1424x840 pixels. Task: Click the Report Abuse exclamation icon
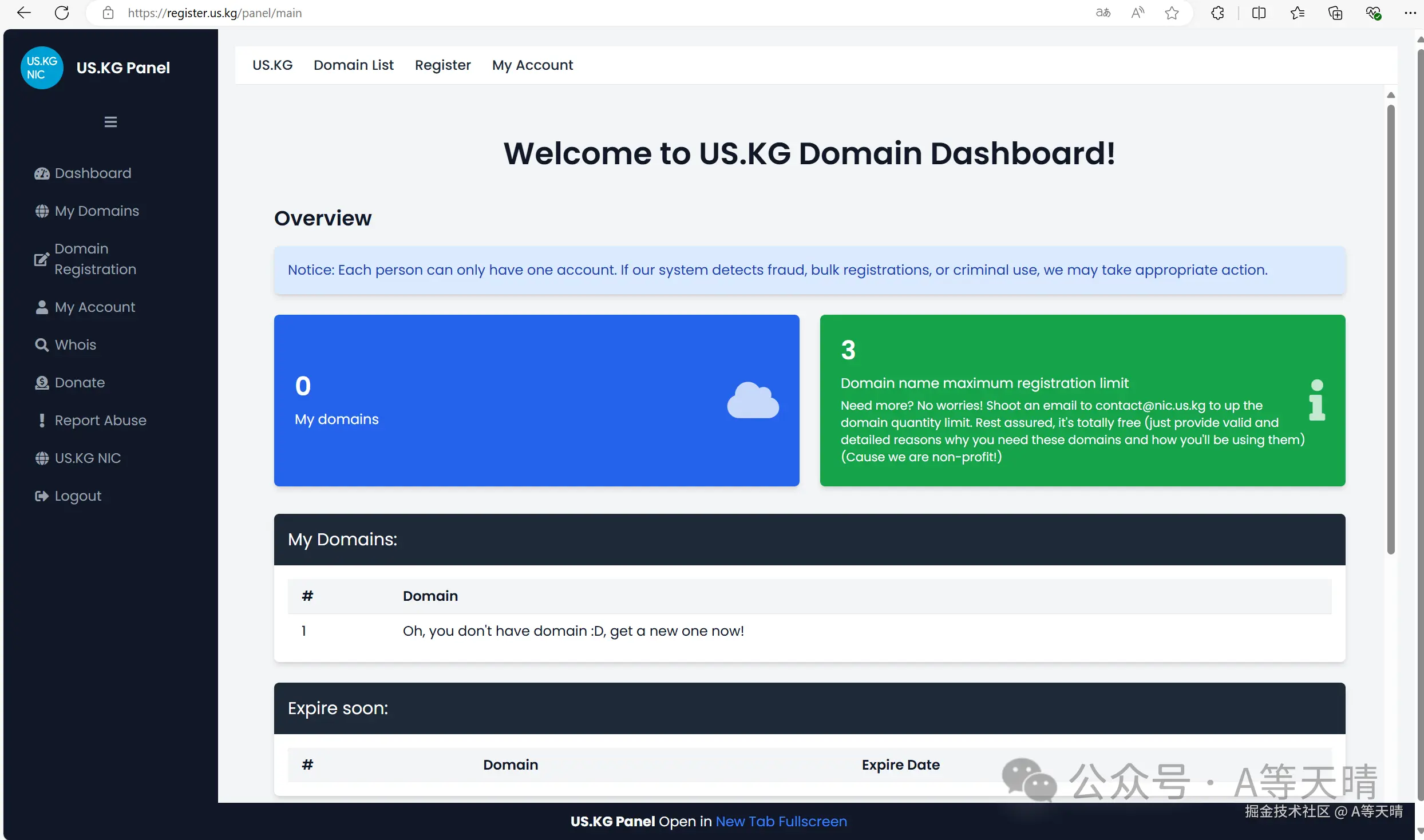[x=42, y=421]
